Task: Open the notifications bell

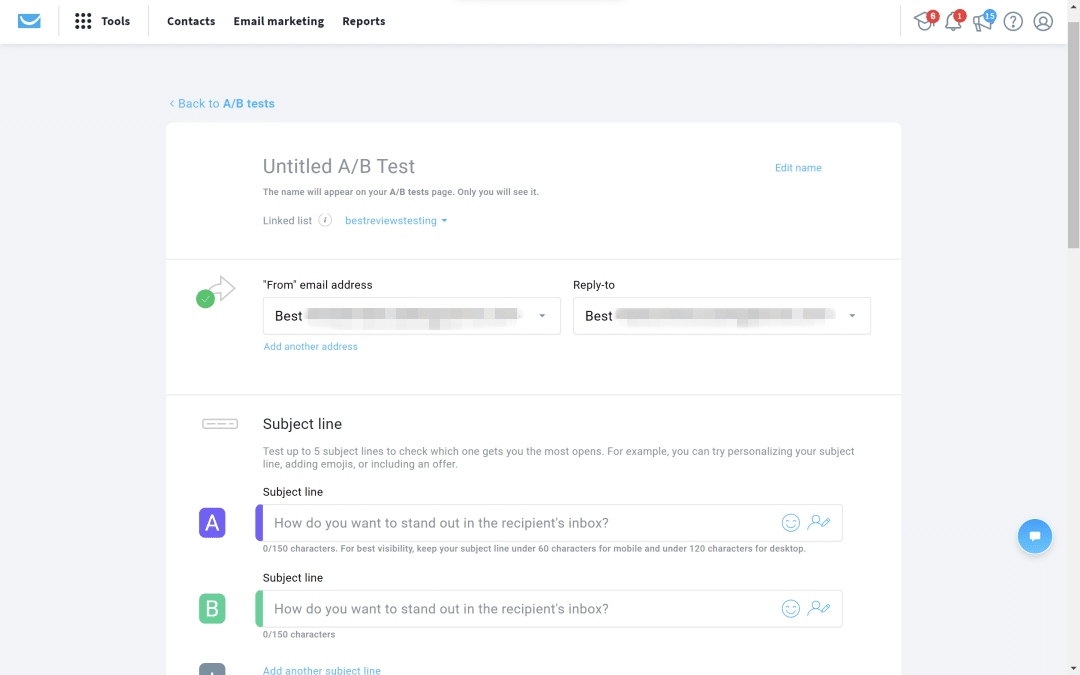Action: (x=954, y=21)
